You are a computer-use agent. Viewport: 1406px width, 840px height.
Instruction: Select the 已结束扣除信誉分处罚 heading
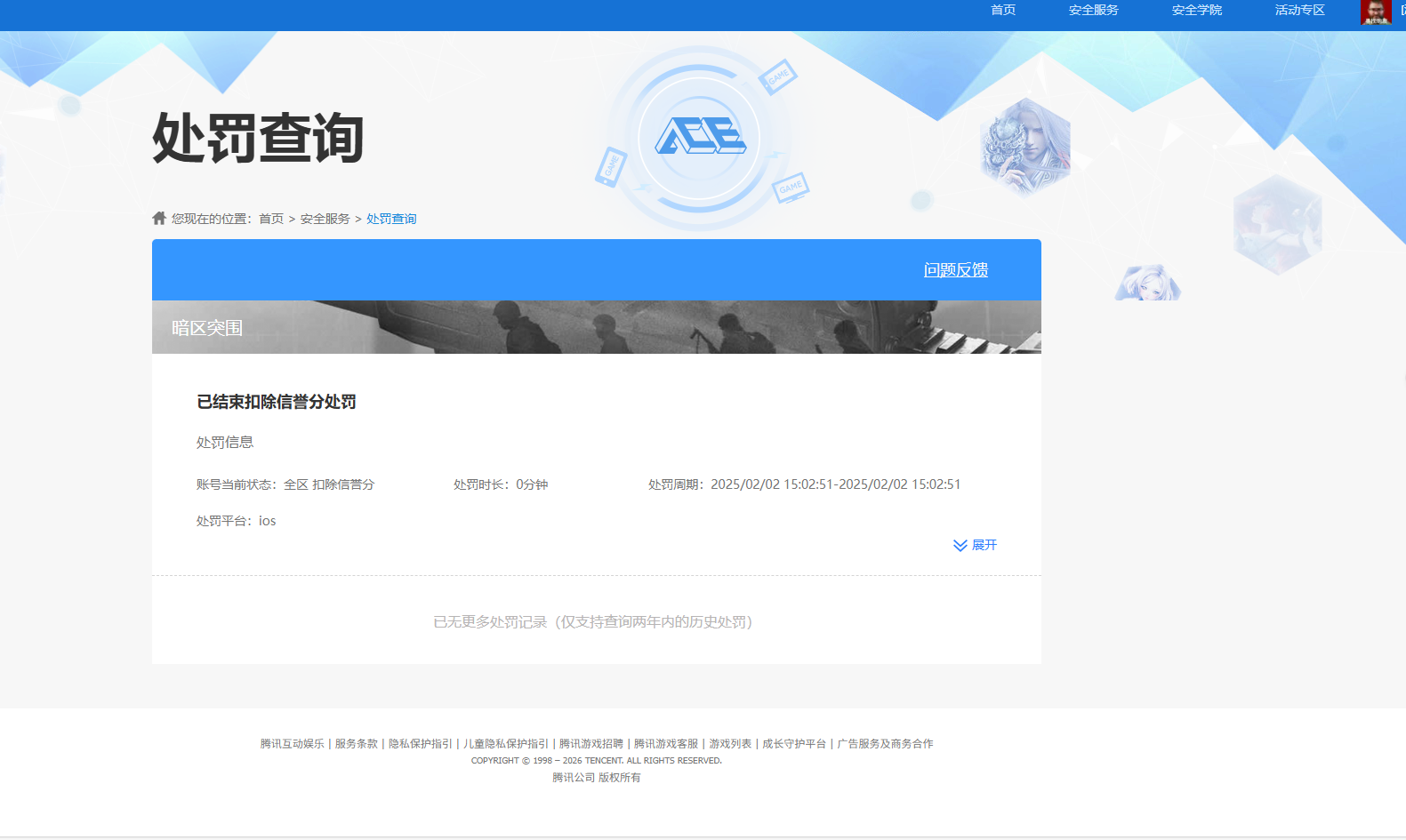click(277, 402)
